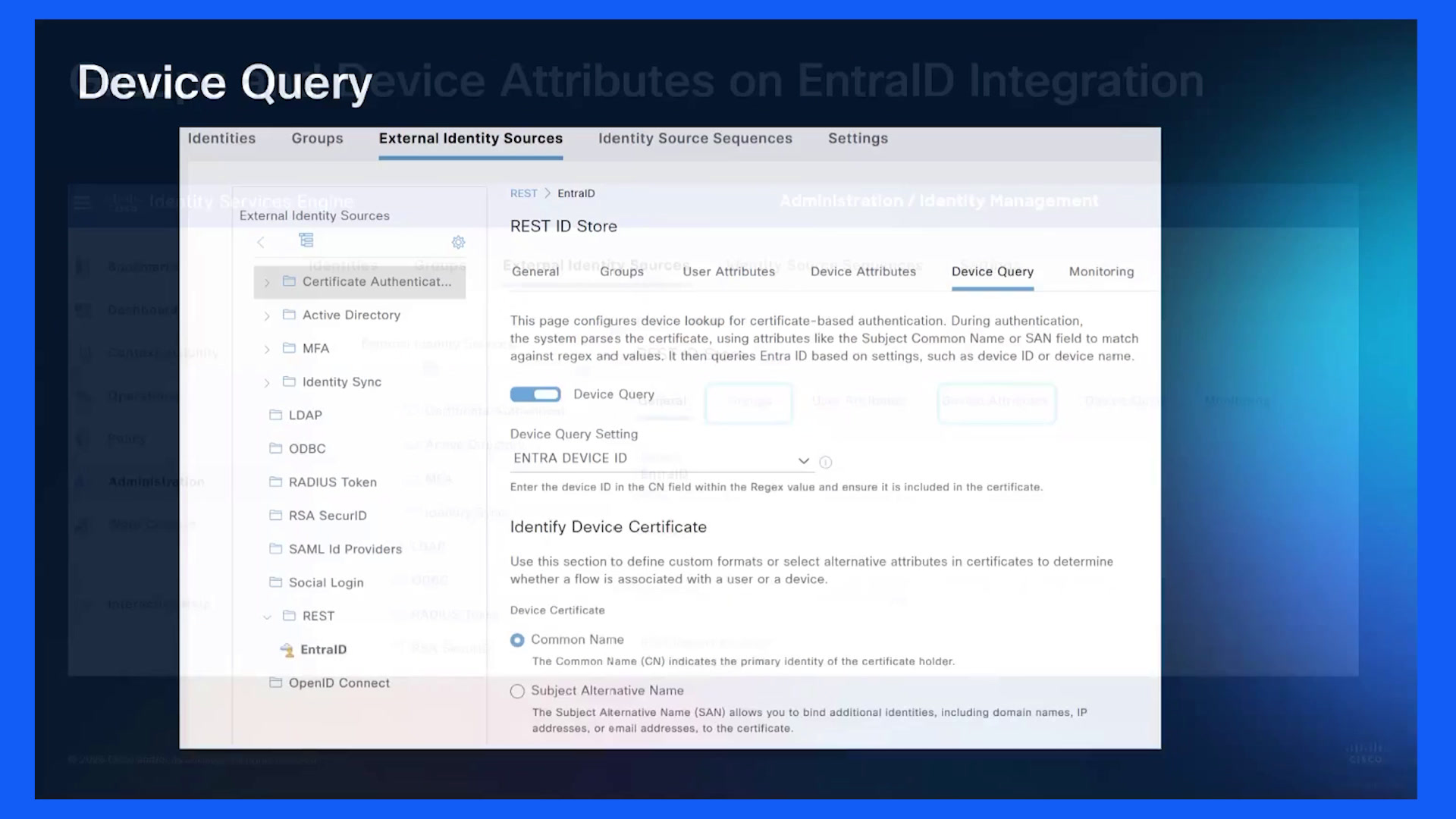Click the RADIUS Token folder icon
This screenshot has height=819, width=1456.
tap(276, 482)
